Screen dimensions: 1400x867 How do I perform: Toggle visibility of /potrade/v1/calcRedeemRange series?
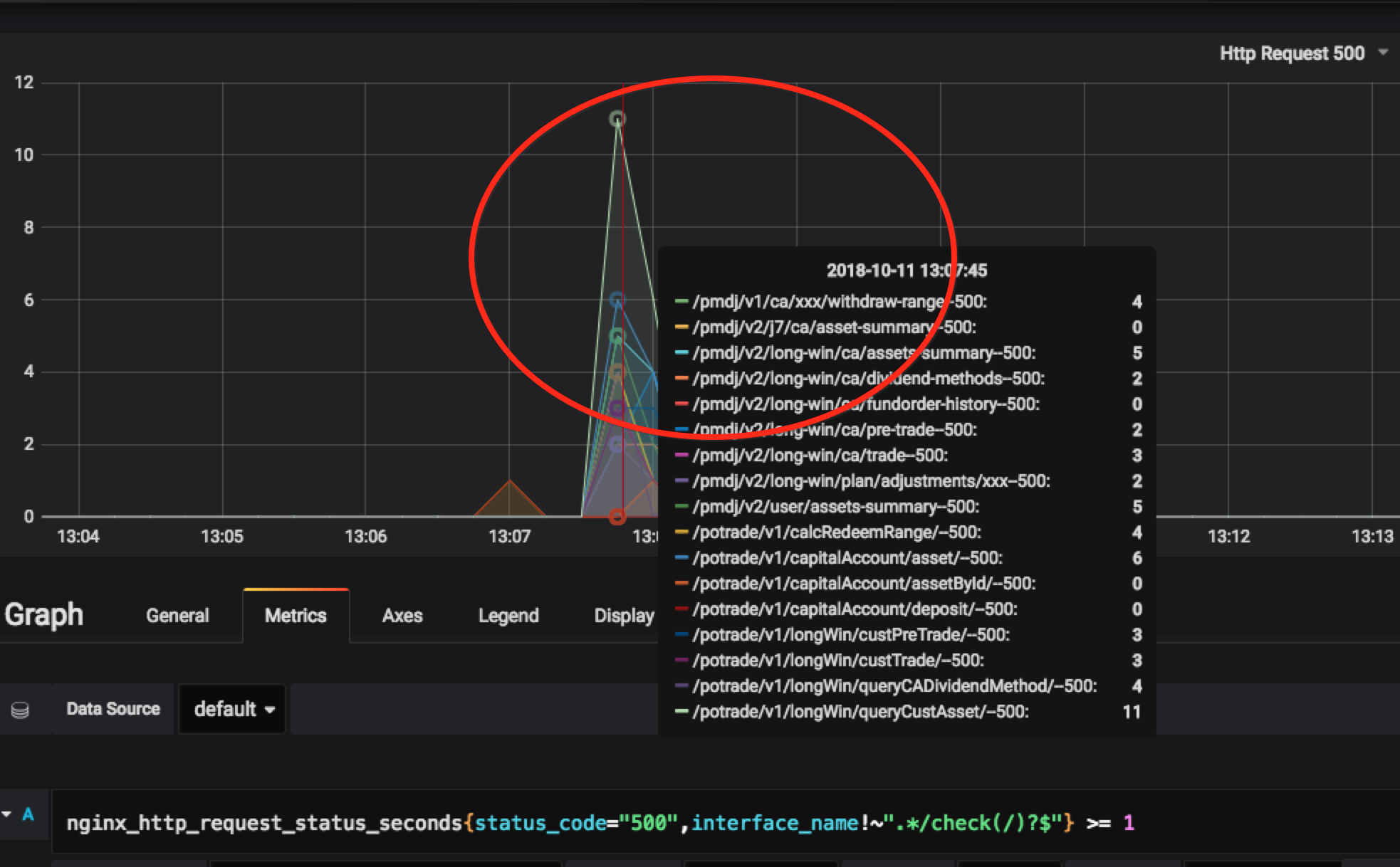click(835, 532)
